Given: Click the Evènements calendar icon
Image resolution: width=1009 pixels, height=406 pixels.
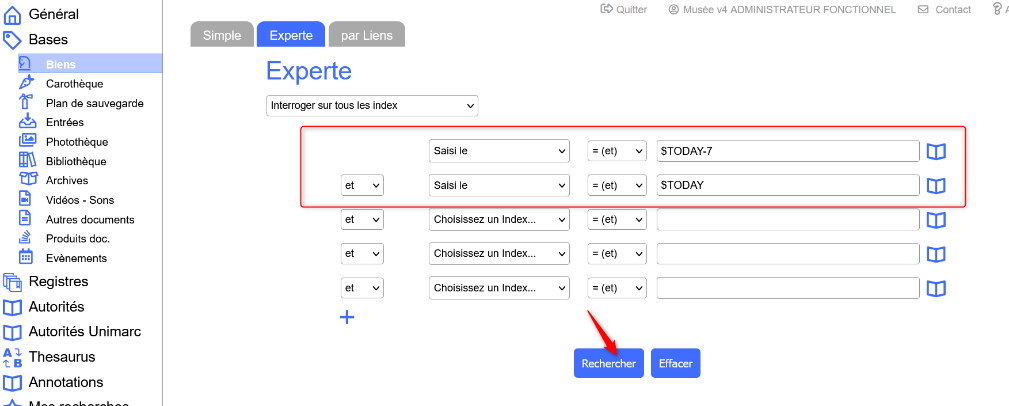Looking at the screenshot, I should 27,258.
